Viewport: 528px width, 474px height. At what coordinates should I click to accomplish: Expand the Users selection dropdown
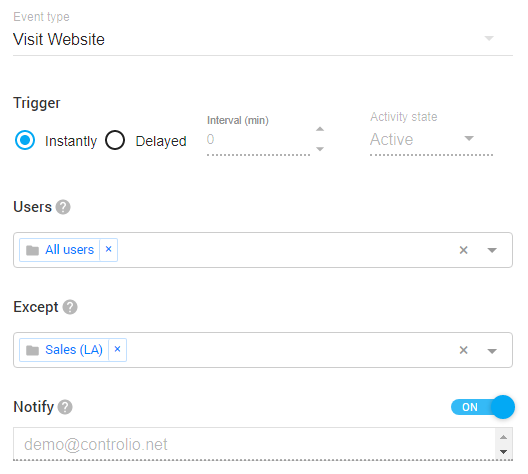tap(492, 250)
